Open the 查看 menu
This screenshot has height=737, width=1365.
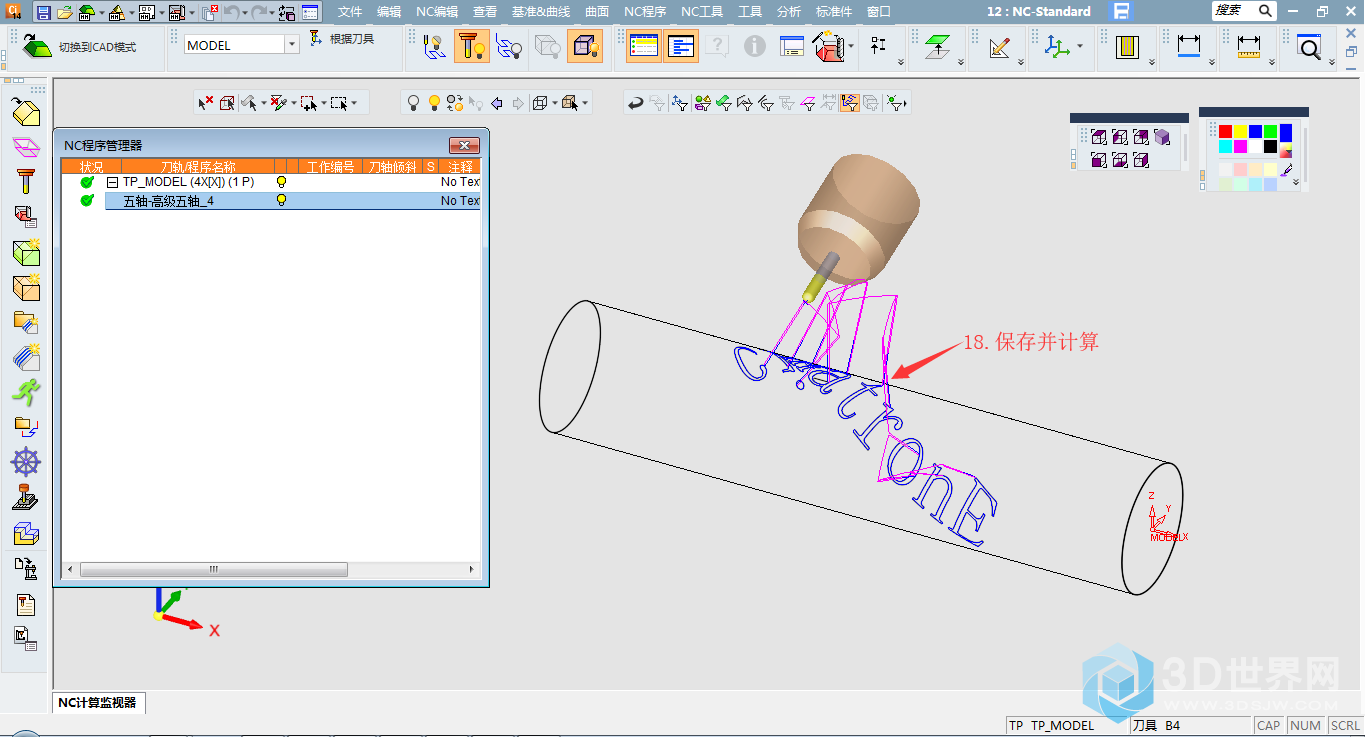point(485,12)
